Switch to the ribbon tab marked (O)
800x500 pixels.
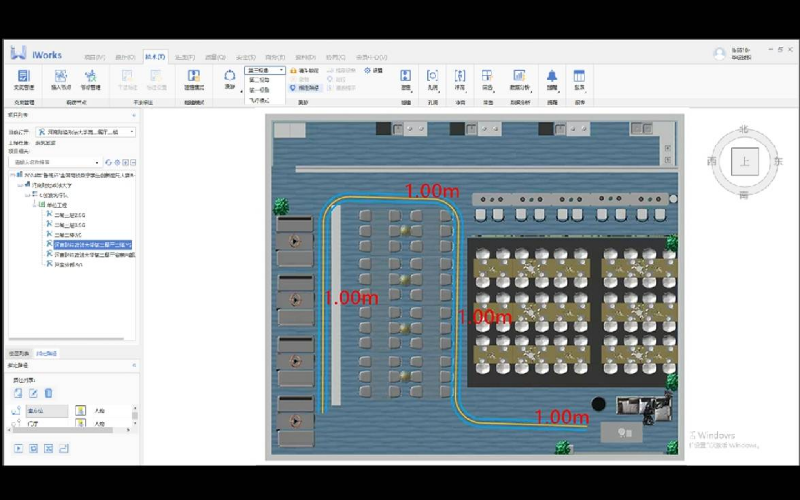coord(125,57)
